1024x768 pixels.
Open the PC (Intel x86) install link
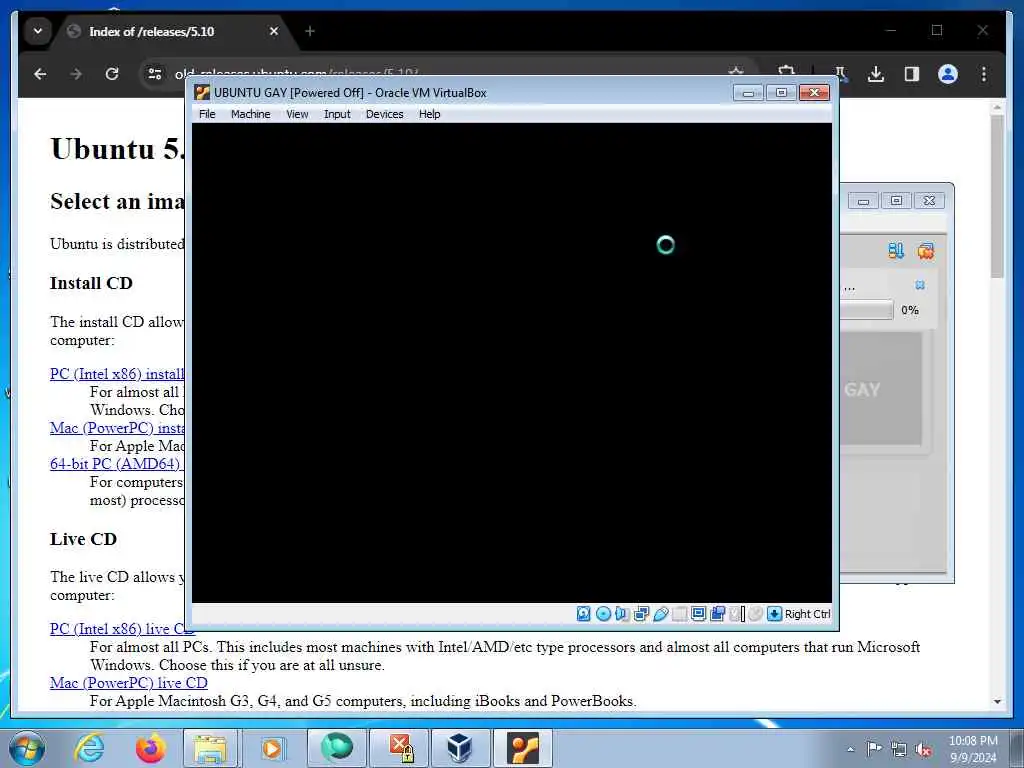coord(117,374)
